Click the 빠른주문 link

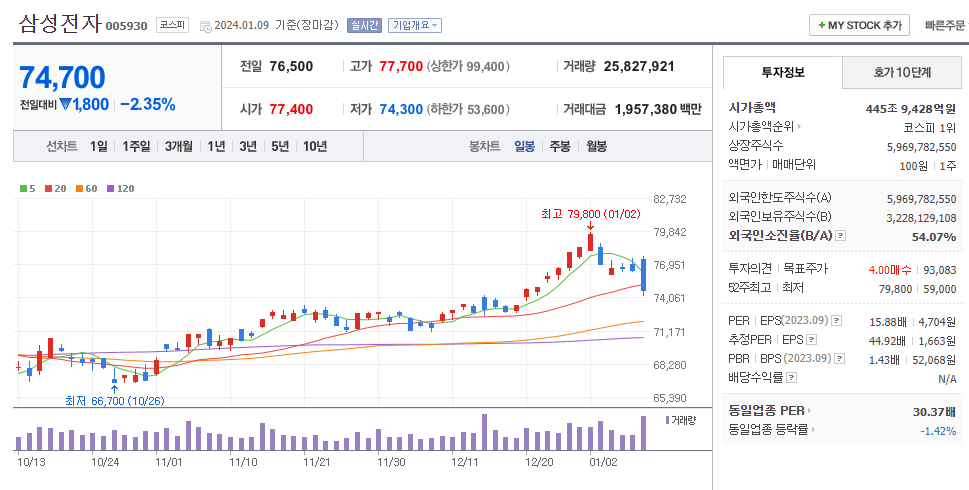pos(945,25)
